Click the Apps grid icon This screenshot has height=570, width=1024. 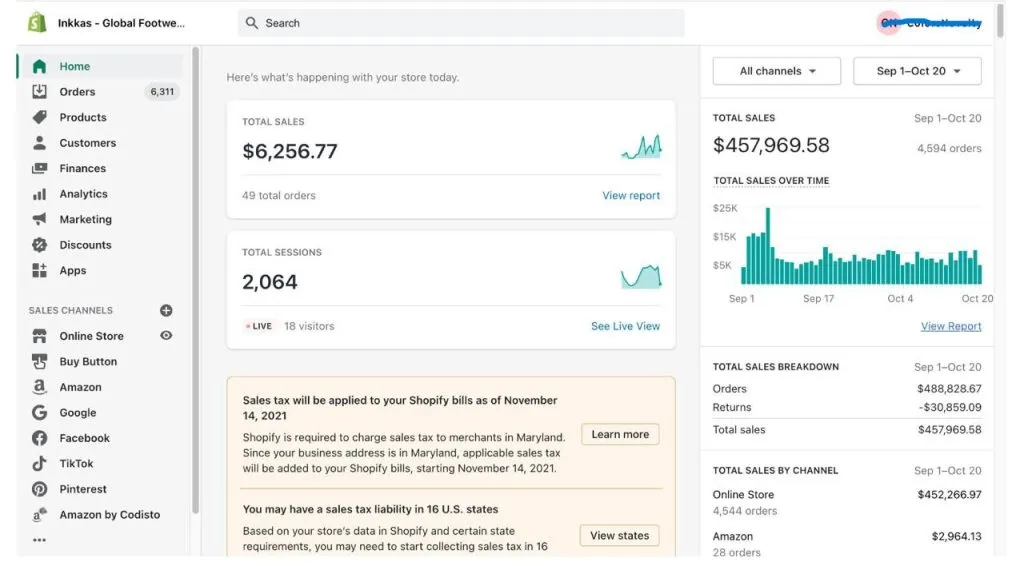[39, 270]
